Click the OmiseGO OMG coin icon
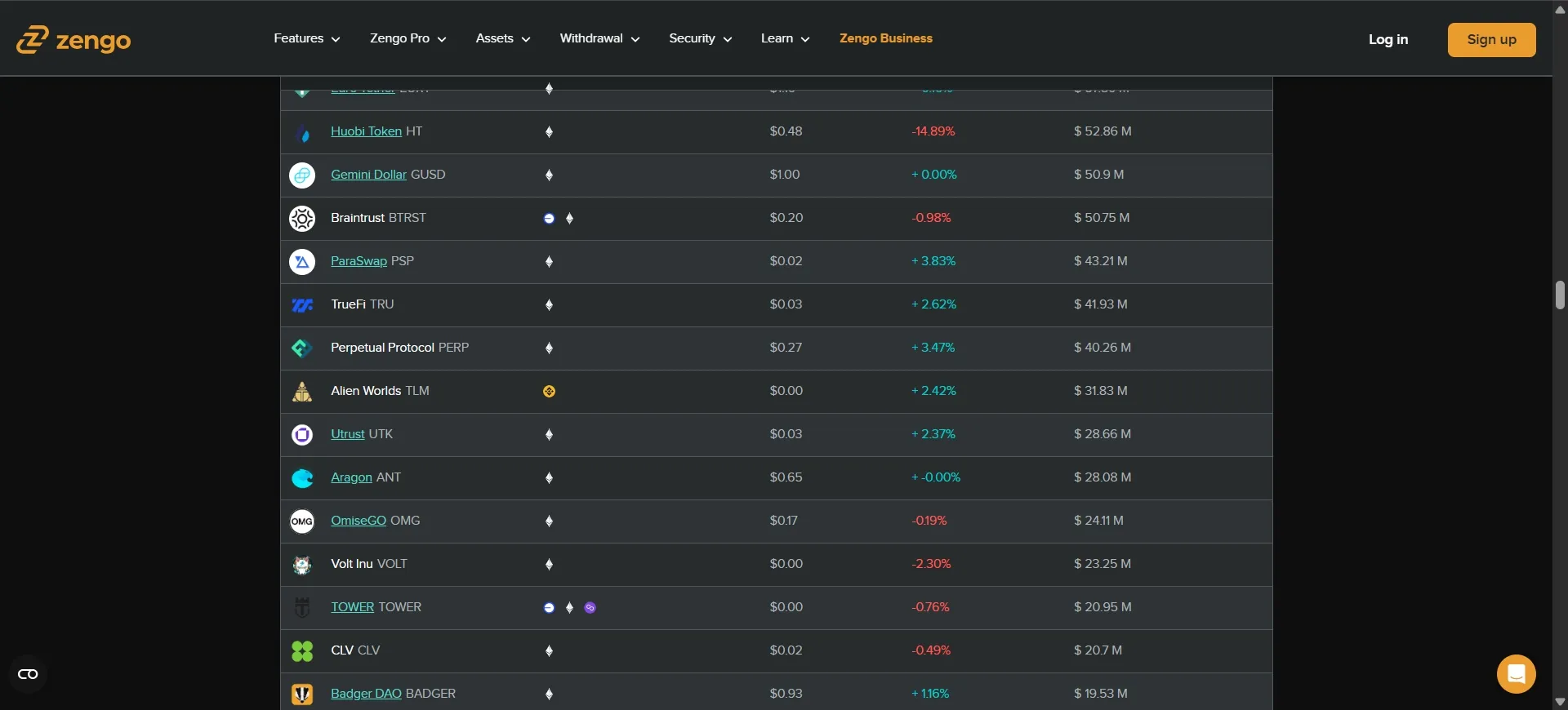 (x=302, y=521)
